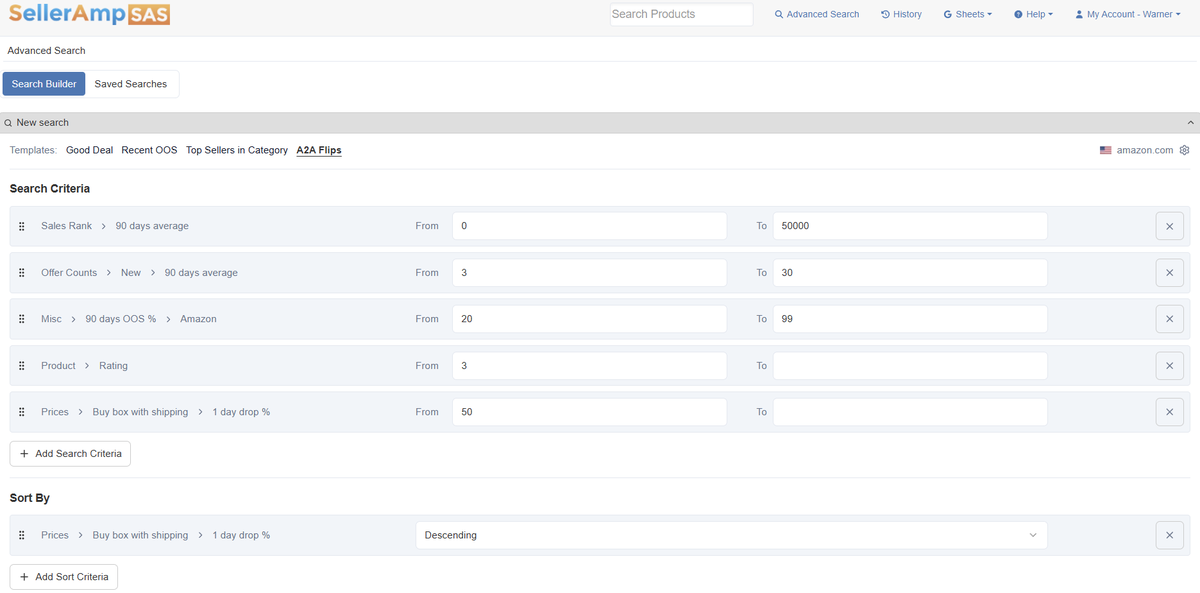The width and height of the screenshot is (1200, 593).
Task: Click drag handle of Sort By row
Action: coord(22,535)
